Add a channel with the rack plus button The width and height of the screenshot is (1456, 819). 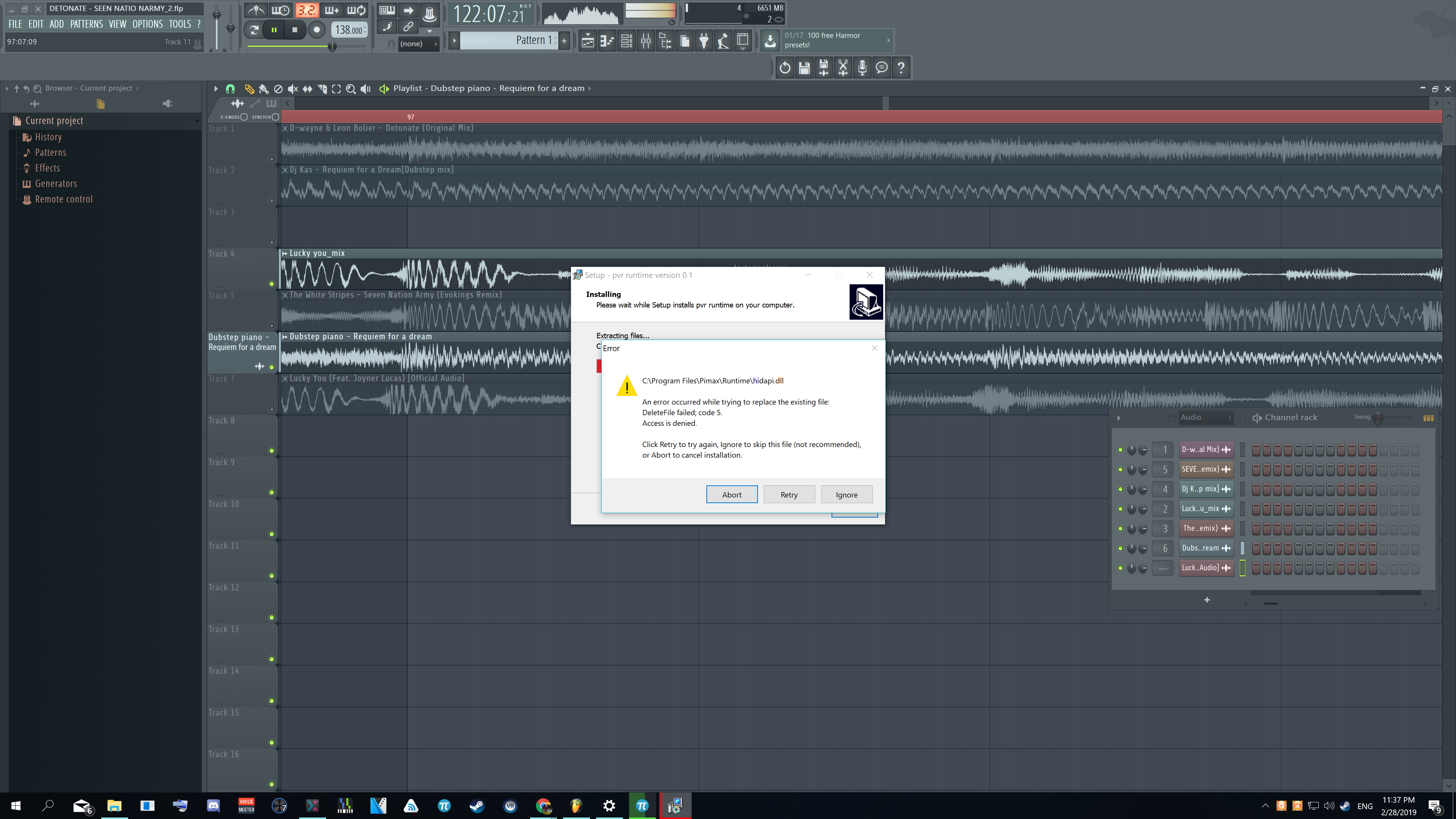point(1207,600)
